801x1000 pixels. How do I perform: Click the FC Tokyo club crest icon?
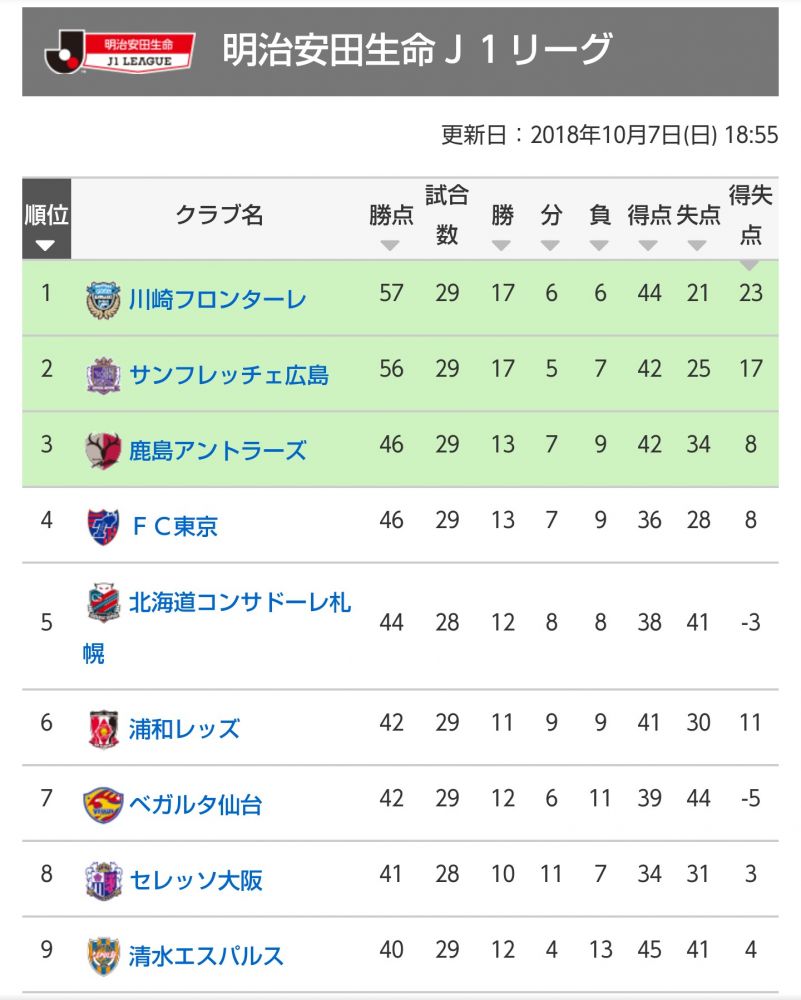pyautogui.click(x=103, y=526)
